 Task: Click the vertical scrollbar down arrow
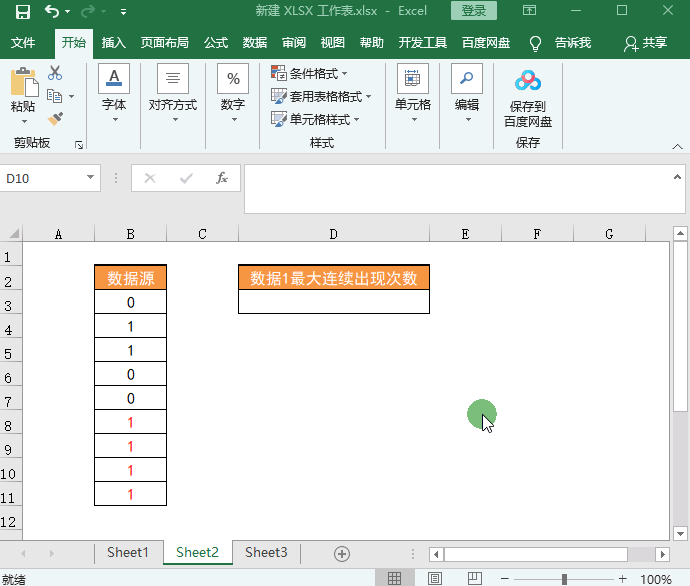680,534
